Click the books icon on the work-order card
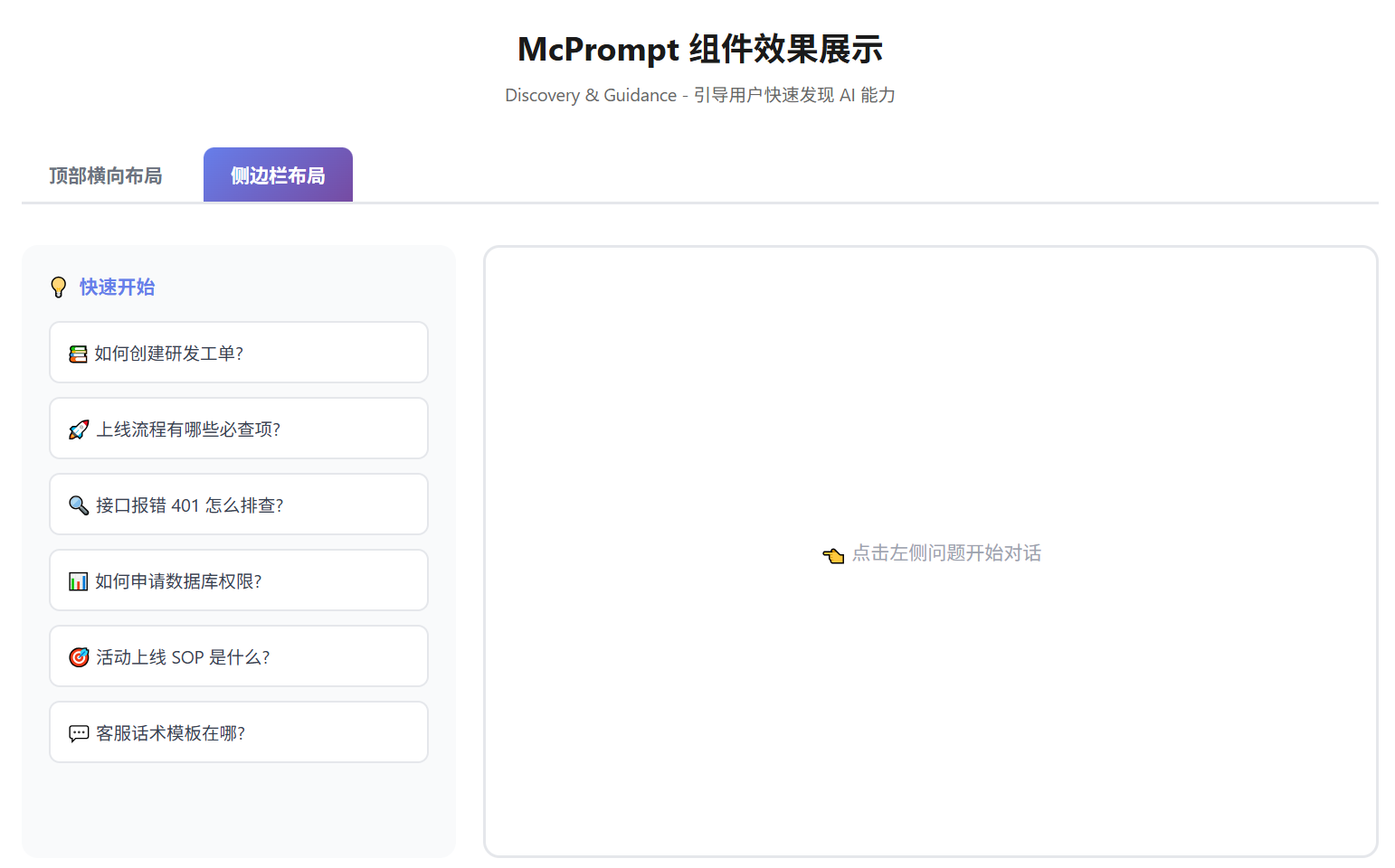 (78, 353)
